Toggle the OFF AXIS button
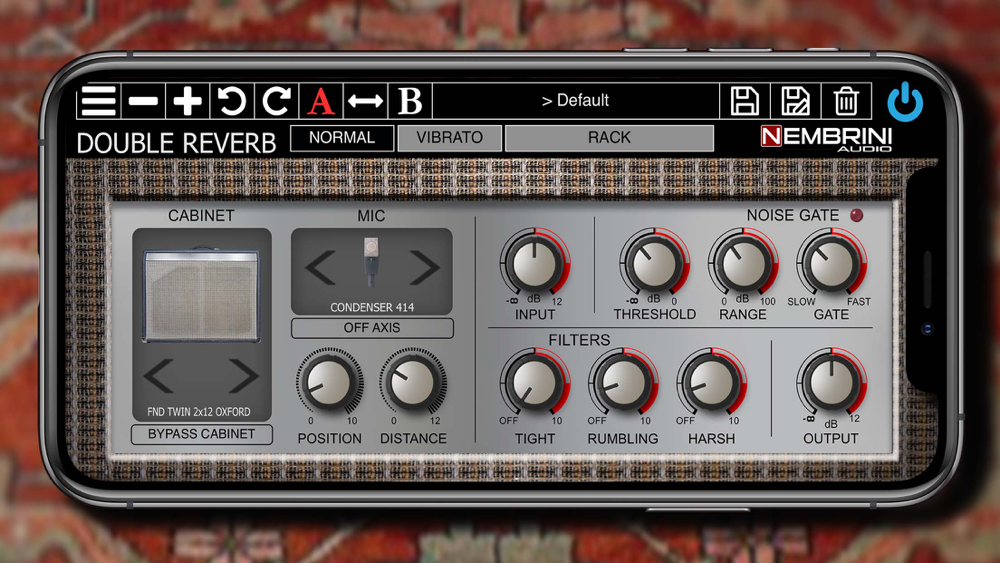Viewport: 1000px width, 563px height. (x=372, y=328)
